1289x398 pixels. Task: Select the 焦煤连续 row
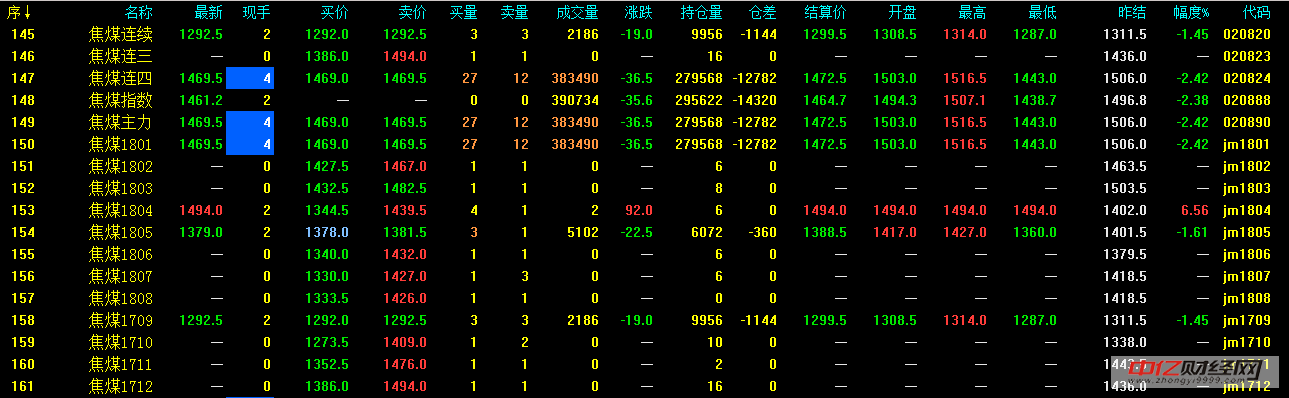pyautogui.click(x=644, y=34)
